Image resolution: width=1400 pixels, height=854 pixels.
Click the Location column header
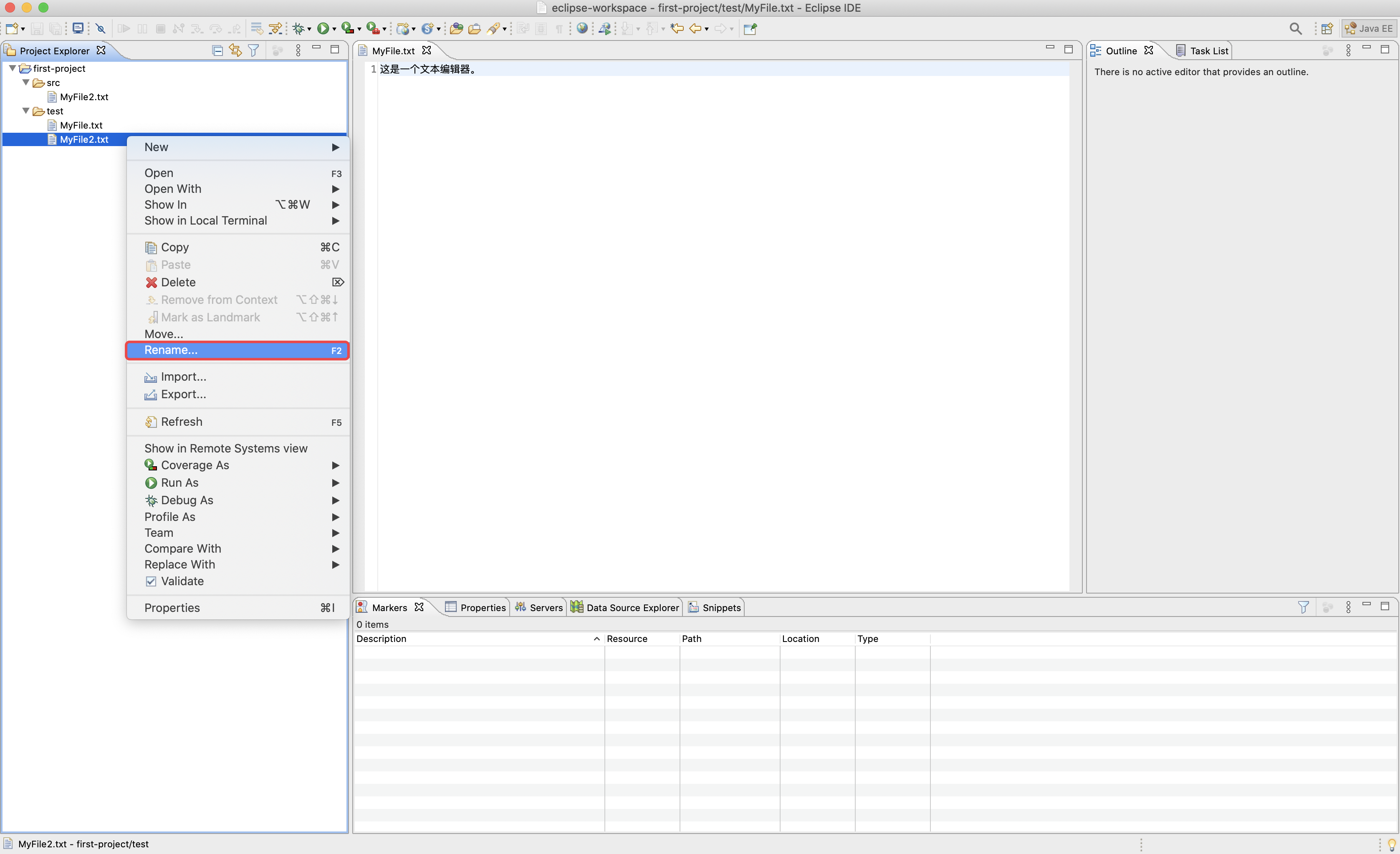(x=817, y=639)
